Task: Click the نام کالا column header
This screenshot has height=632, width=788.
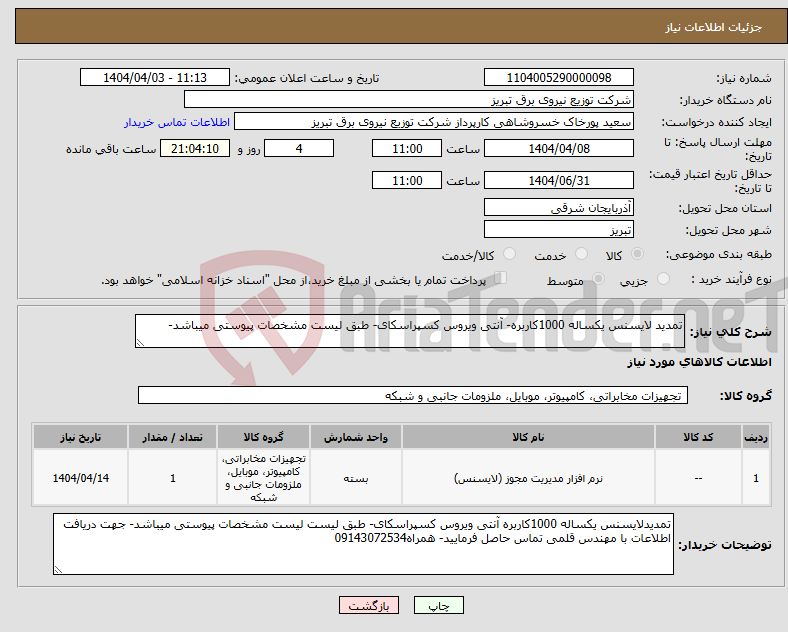Action: [x=528, y=437]
